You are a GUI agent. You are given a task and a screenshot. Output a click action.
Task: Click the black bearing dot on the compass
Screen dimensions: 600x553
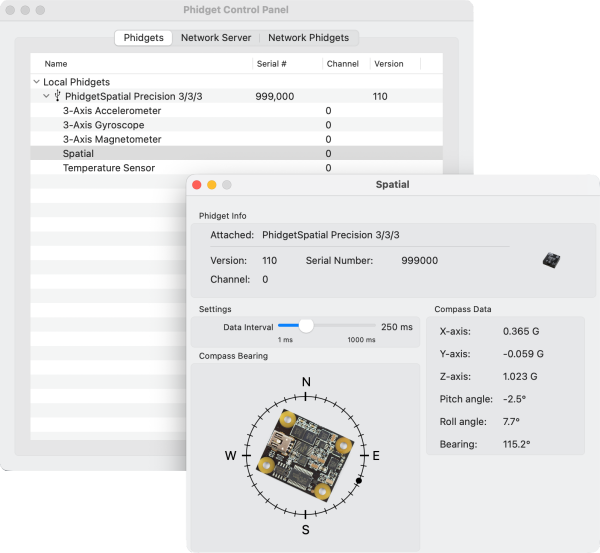pyautogui.click(x=359, y=481)
